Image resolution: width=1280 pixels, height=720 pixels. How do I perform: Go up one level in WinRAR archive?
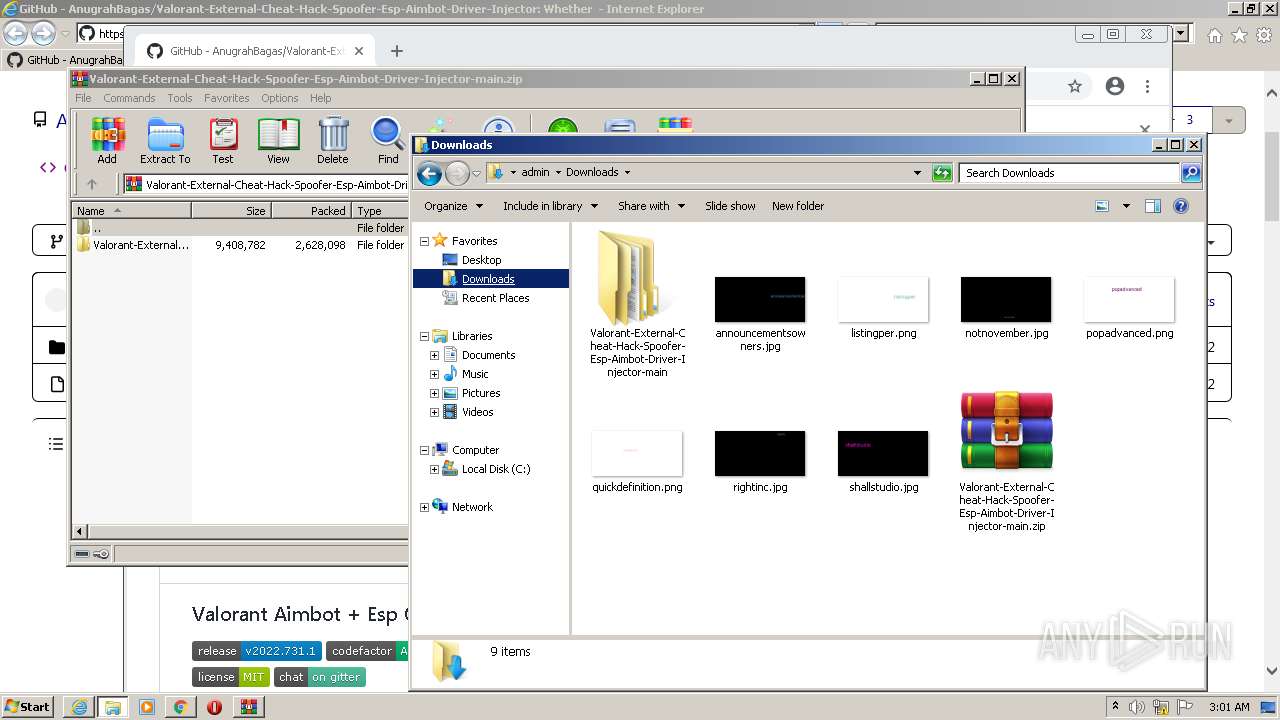(92, 184)
